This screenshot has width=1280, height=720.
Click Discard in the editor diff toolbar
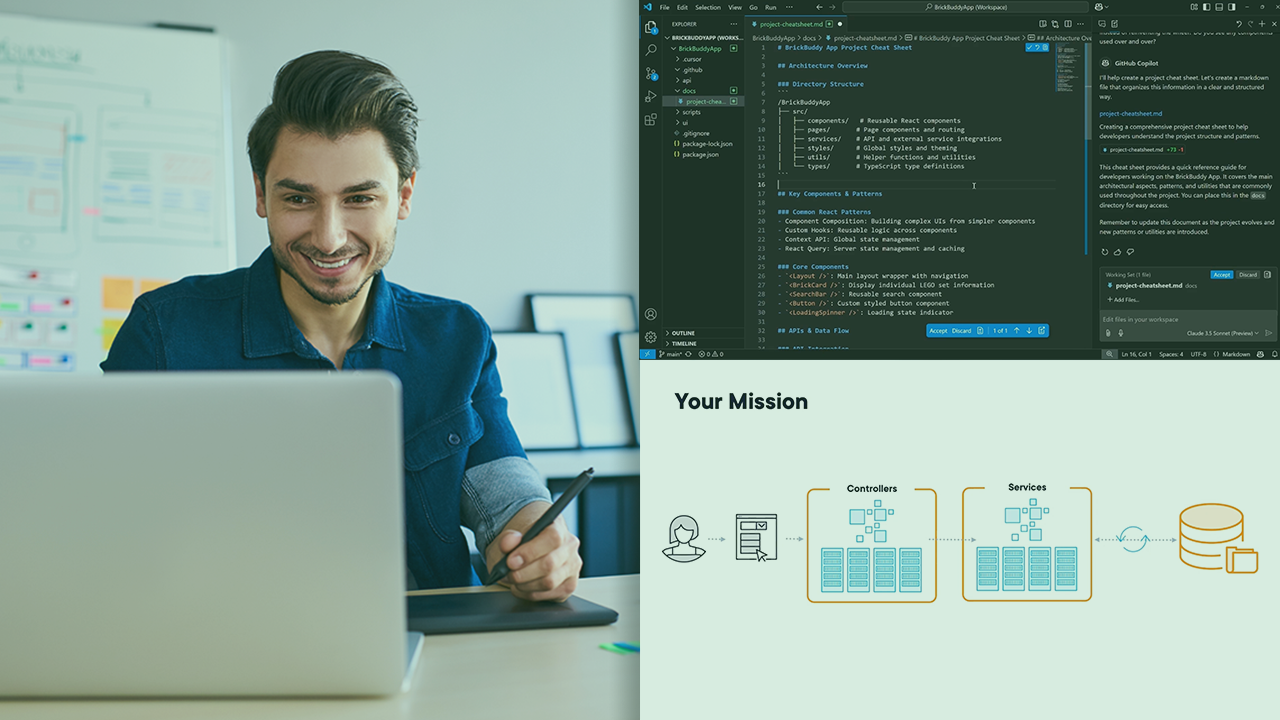tap(961, 331)
